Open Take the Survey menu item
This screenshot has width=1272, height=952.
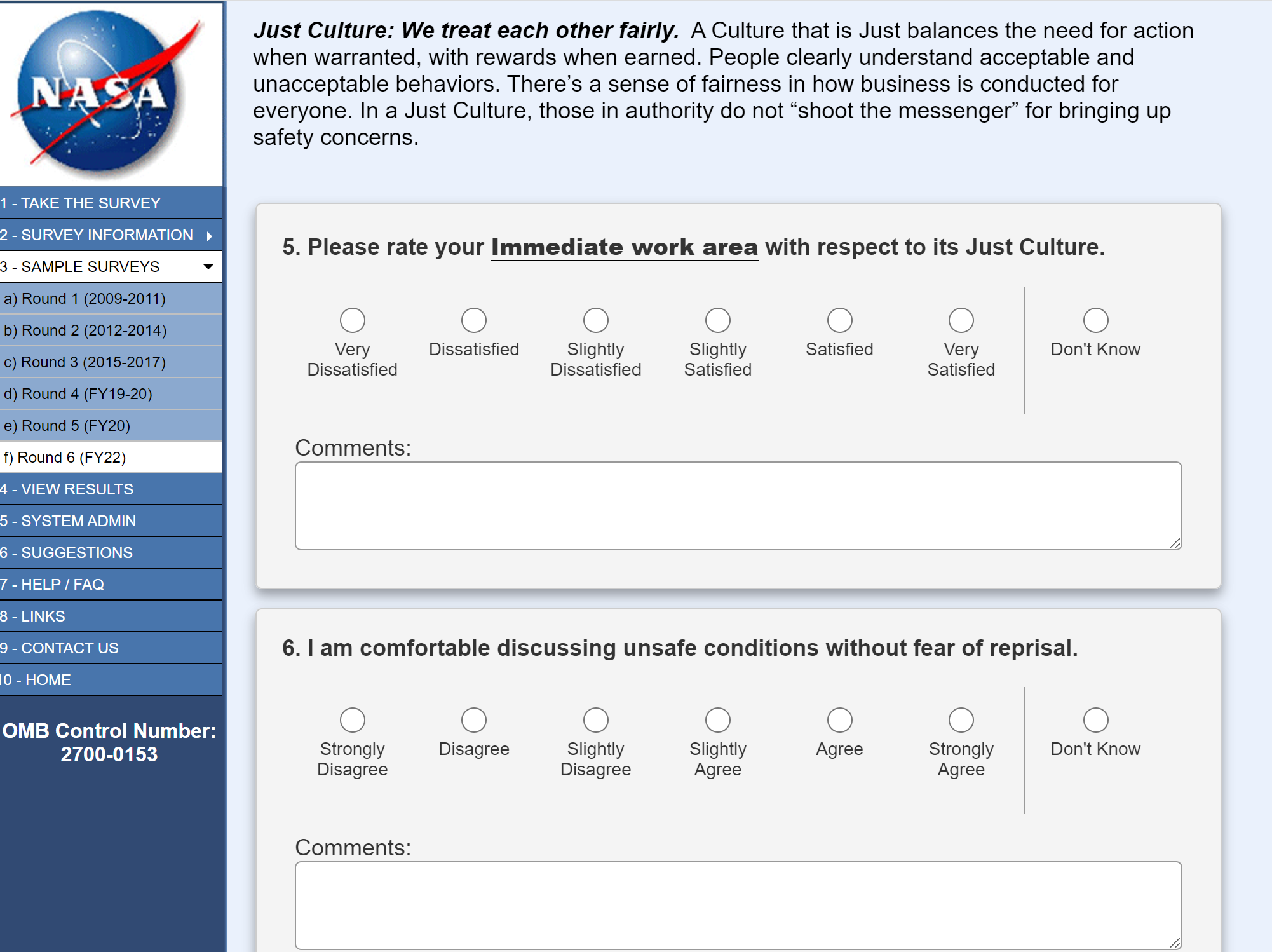[81, 203]
